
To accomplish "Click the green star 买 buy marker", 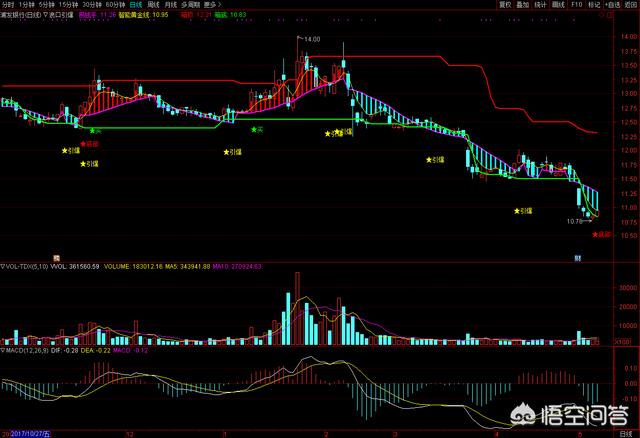I will pyautogui.click(x=95, y=131).
